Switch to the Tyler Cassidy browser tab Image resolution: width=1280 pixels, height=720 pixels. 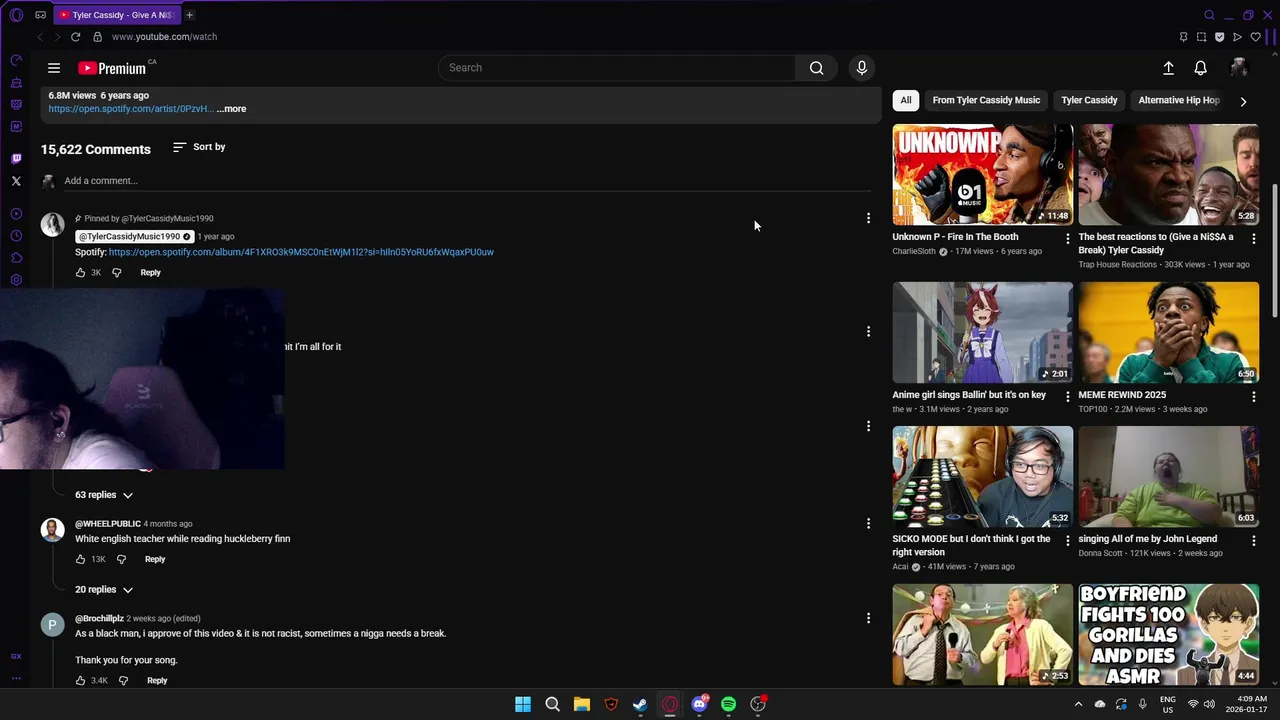tap(115, 15)
